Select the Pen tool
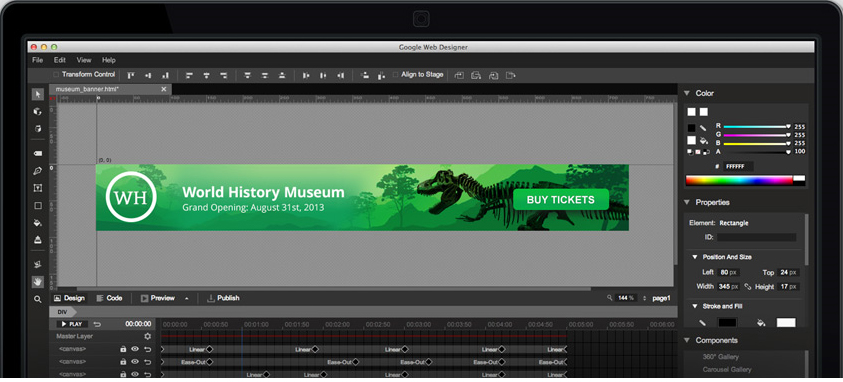The width and height of the screenshot is (843, 382). point(38,171)
